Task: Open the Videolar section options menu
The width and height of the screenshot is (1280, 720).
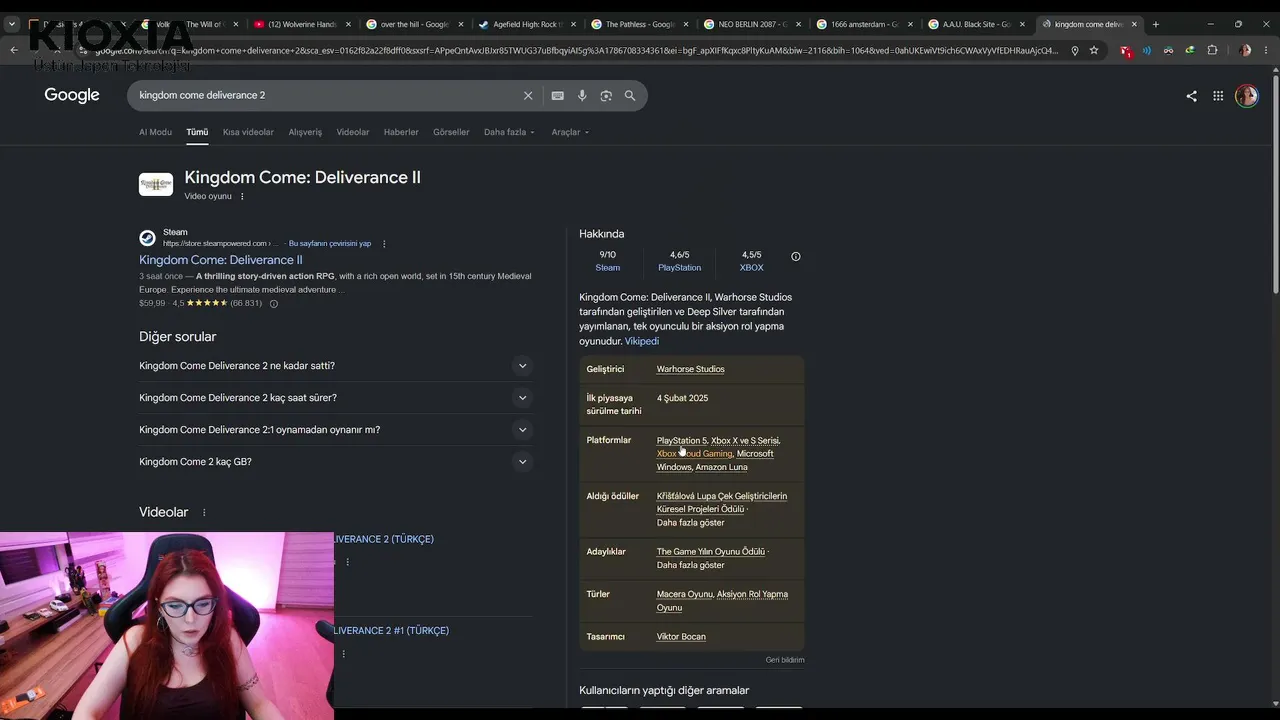Action: pyautogui.click(x=204, y=513)
